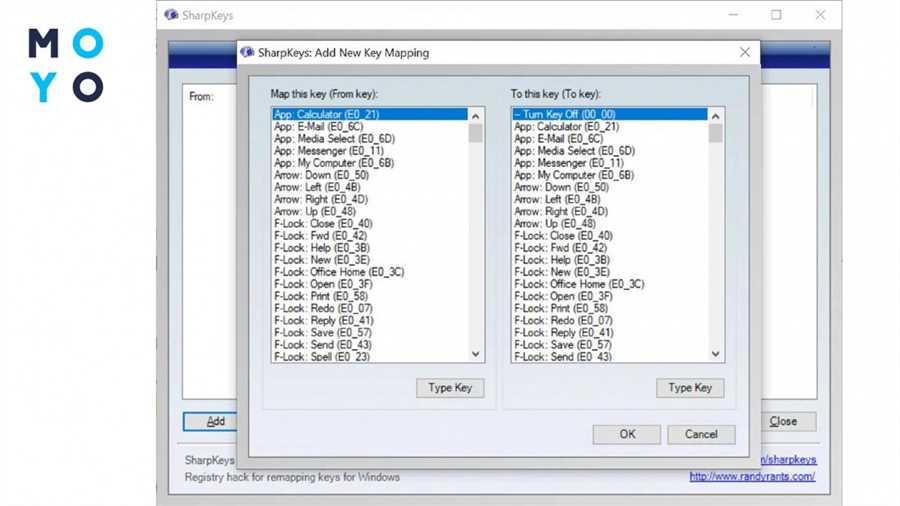Choose F-Lock: Office Home in To list
This screenshot has width=900, height=506.
pyautogui.click(x=579, y=284)
